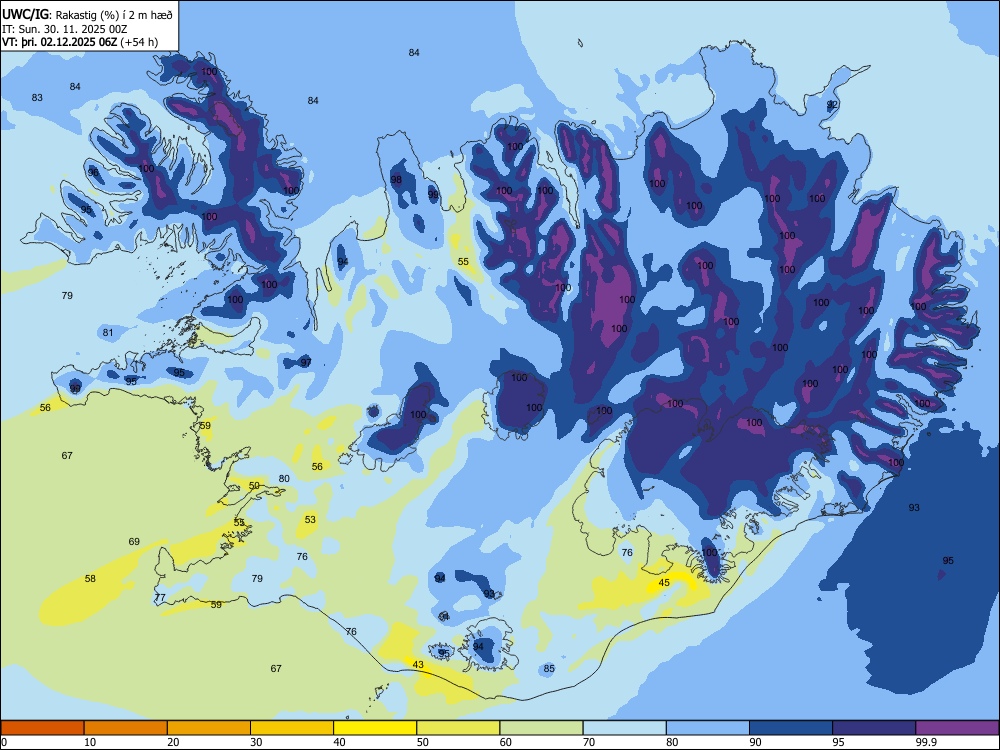The image size is (1000, 750).
Task: Pick the 50–60 pale yellow legend swatch
Action: tap(458, 728)
